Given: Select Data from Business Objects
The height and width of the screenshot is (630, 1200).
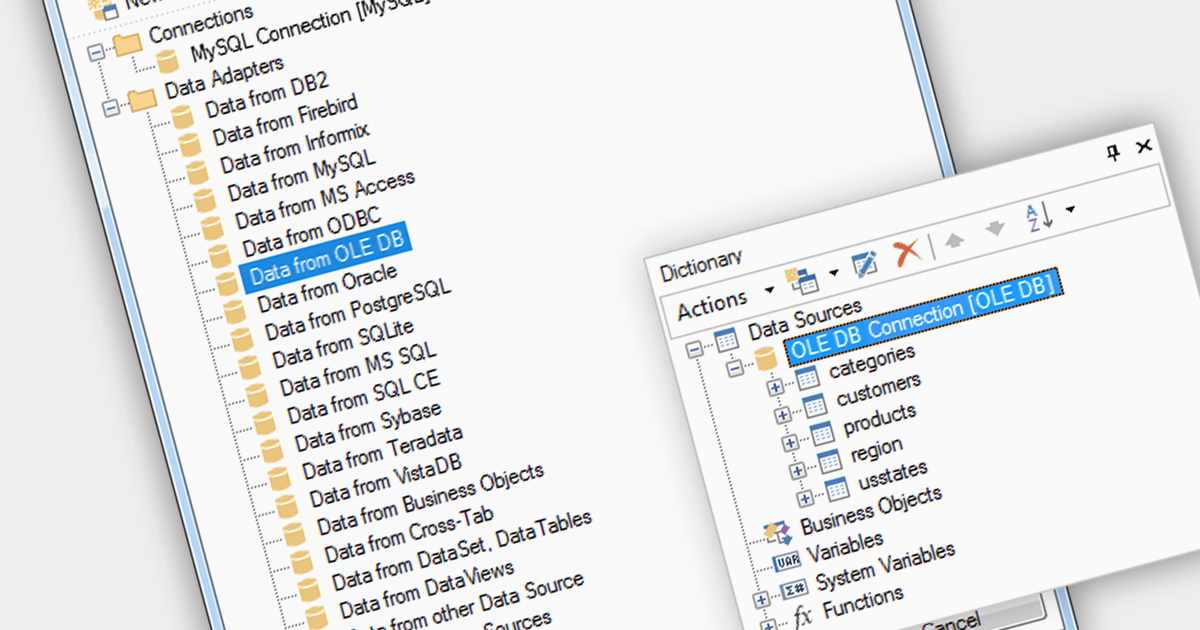Looking at the screenshot, I should click(x=430, y=499).
